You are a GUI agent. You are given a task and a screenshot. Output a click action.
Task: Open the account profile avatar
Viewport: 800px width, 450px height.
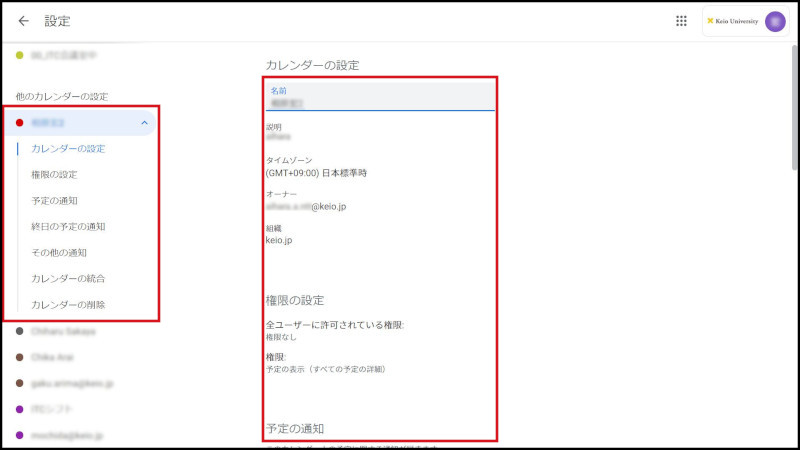click(775, 21)
